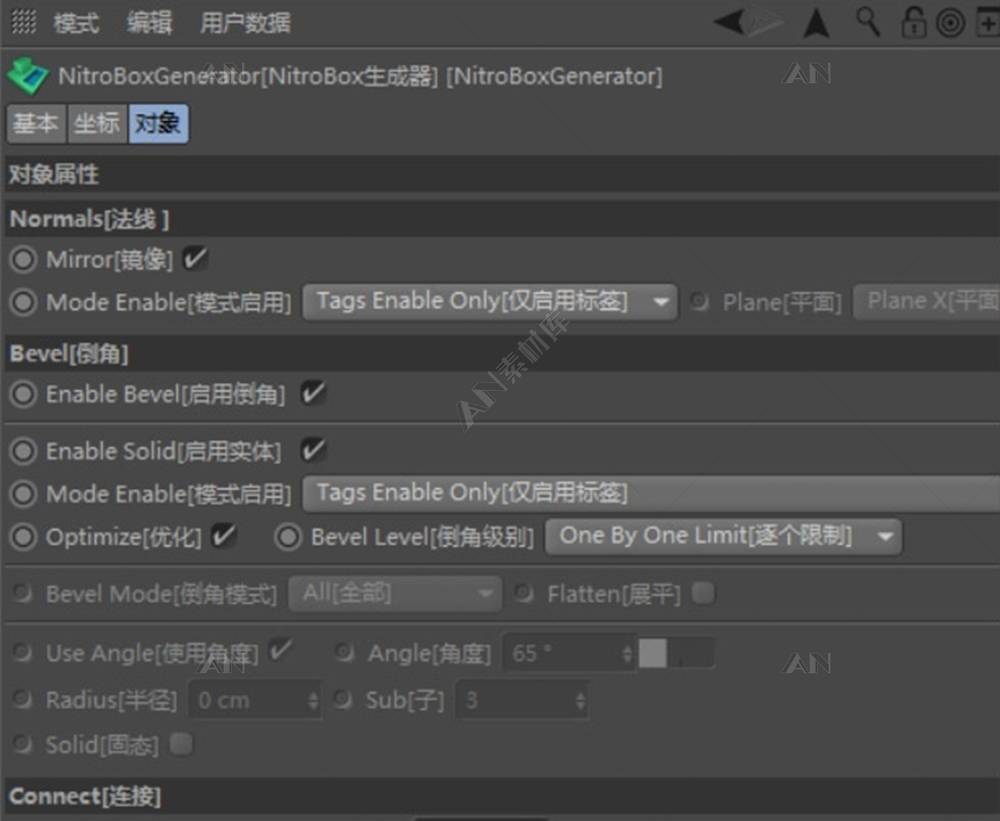Click the Sub value 3 field
Screen dimensions: 1000x821
(522, 700)
